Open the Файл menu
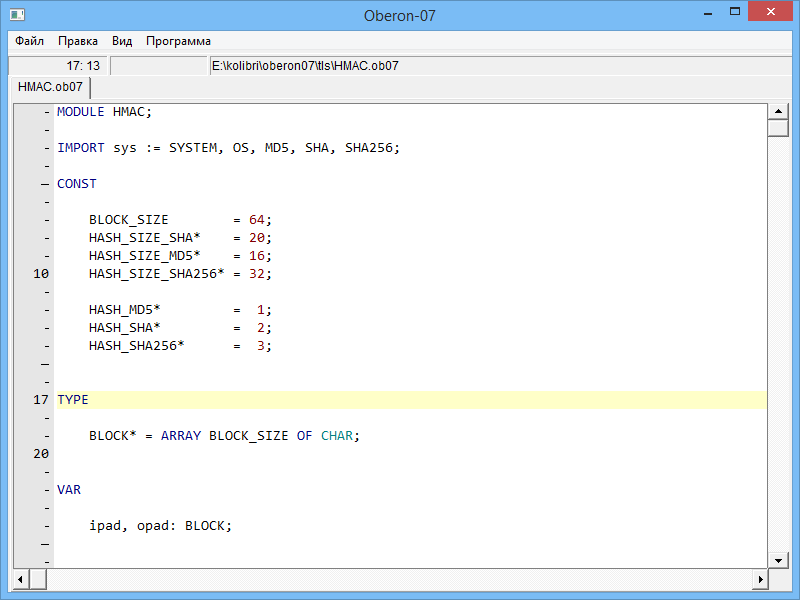 [29, 41]
